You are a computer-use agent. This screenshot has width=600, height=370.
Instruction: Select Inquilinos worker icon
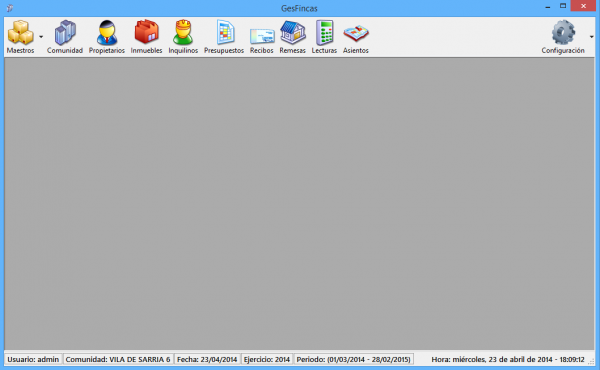tap(183, 33)
